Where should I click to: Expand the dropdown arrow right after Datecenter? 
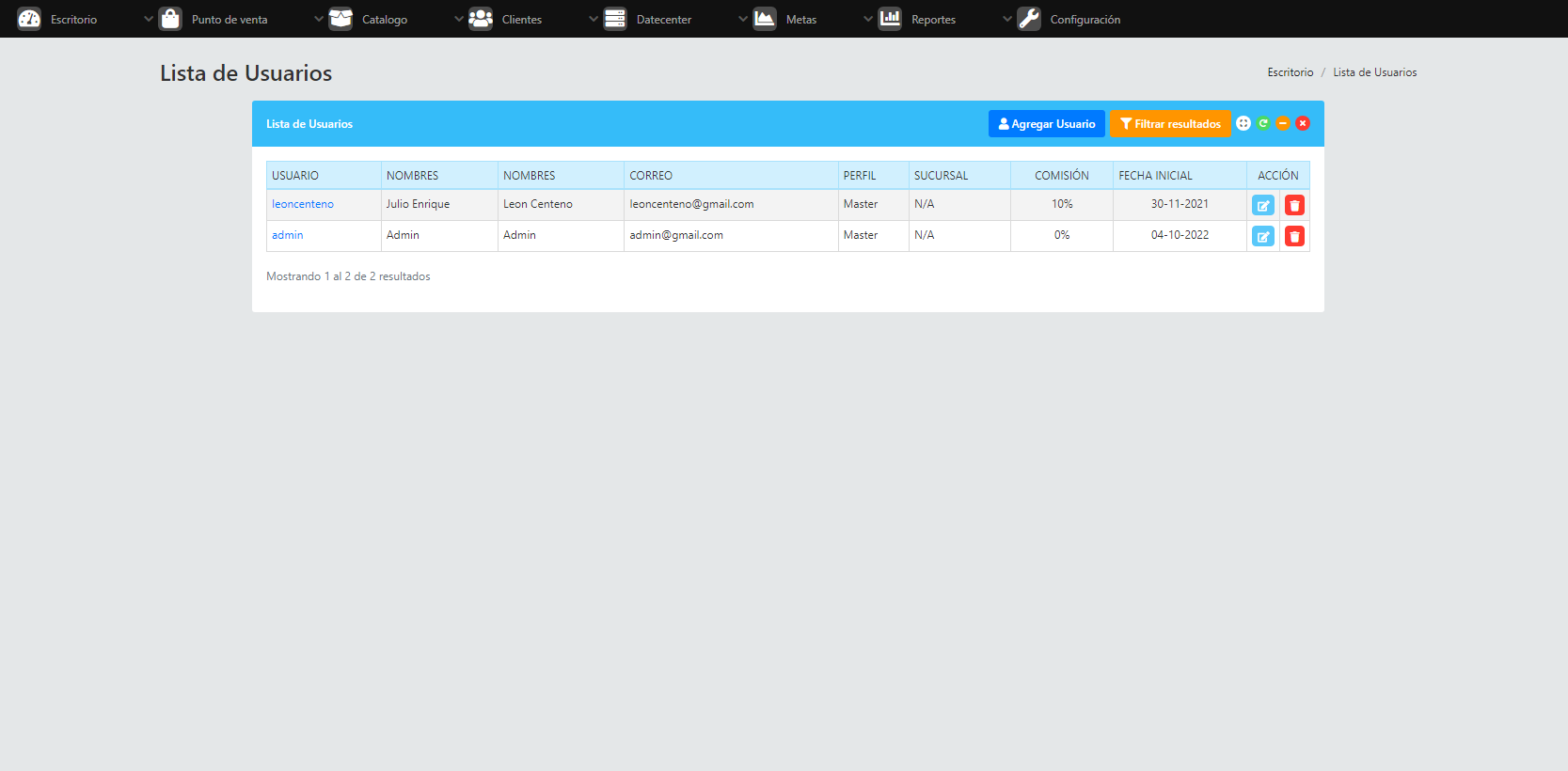coord(742,19)
